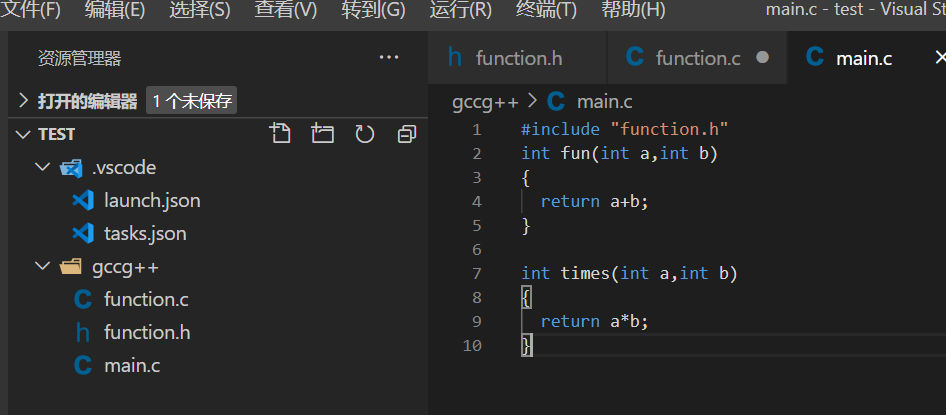Click the gccg++ breadcrumb segment
The height and width of the screenshot is (415, 946).
pyautogui.click(x=486, y=102)
